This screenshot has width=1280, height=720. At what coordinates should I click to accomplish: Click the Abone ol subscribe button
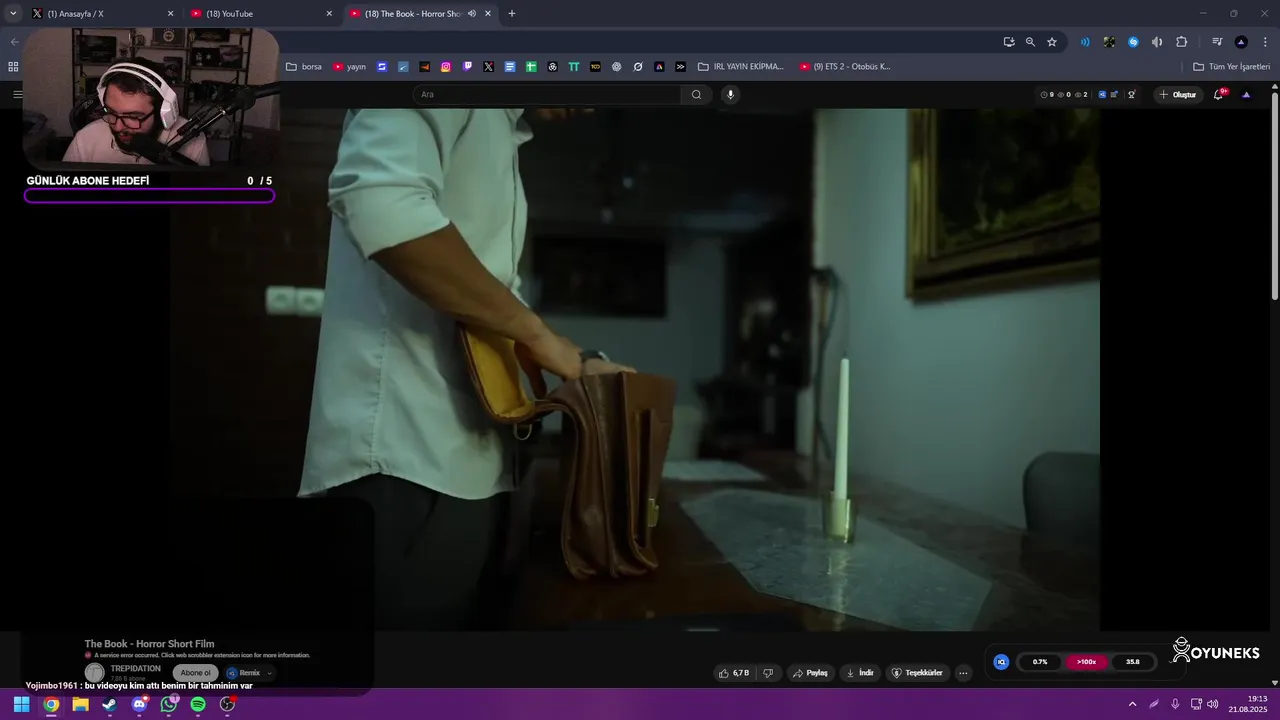[x=195, y=673]
